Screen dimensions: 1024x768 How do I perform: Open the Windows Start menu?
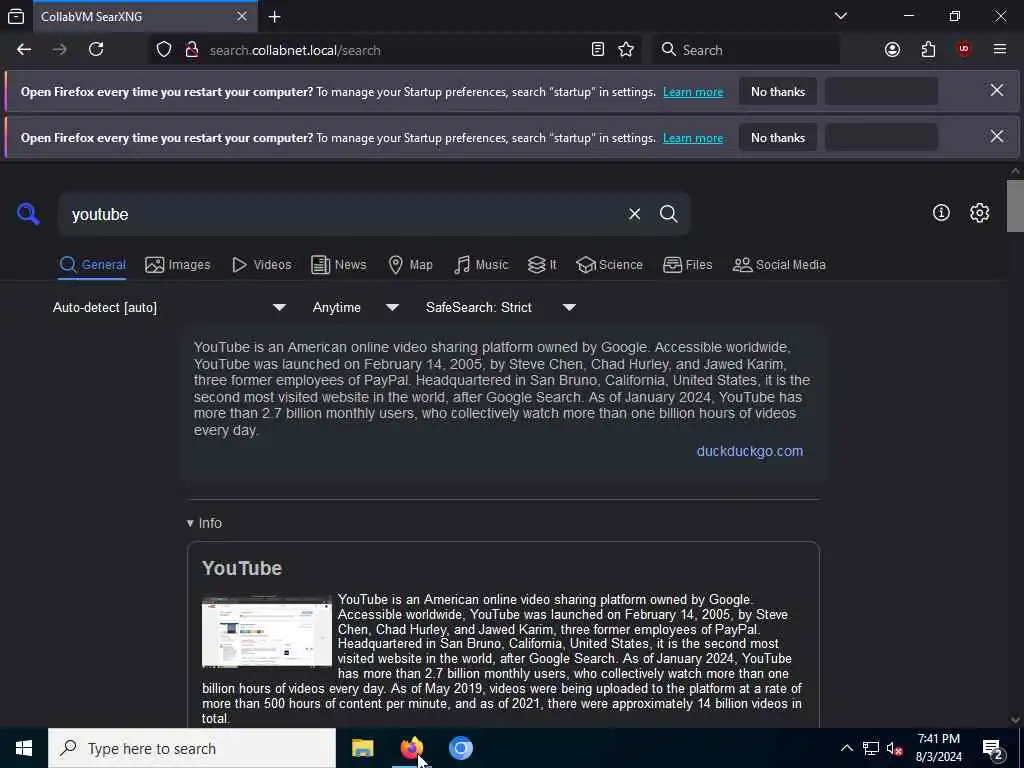click(24, 748)
